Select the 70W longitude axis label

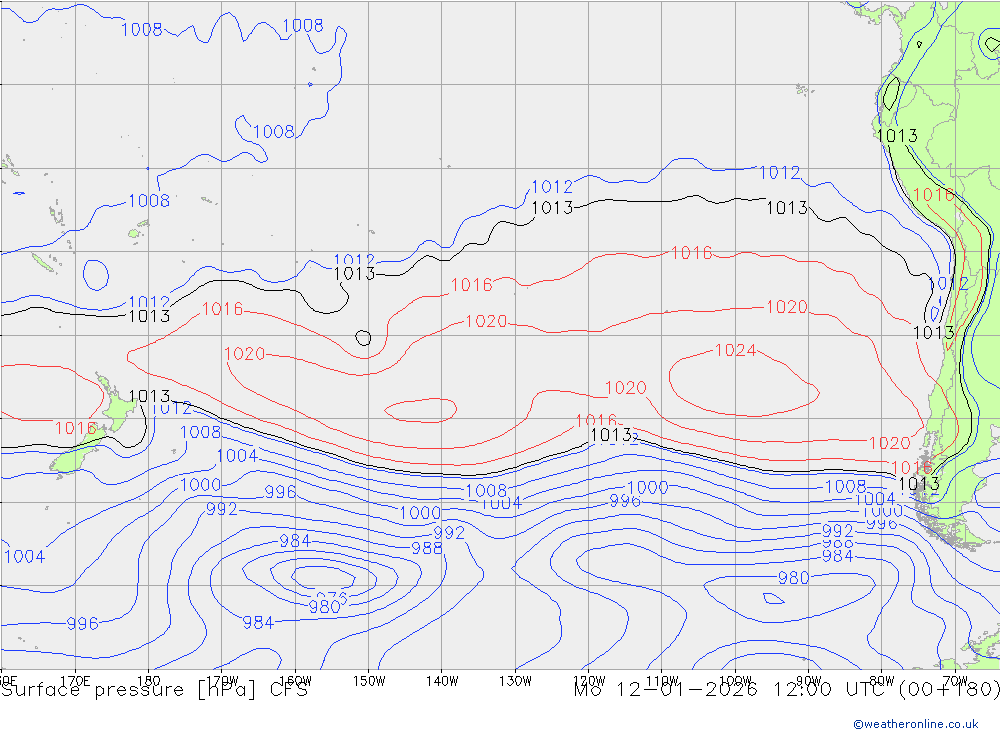pos(955,681)
